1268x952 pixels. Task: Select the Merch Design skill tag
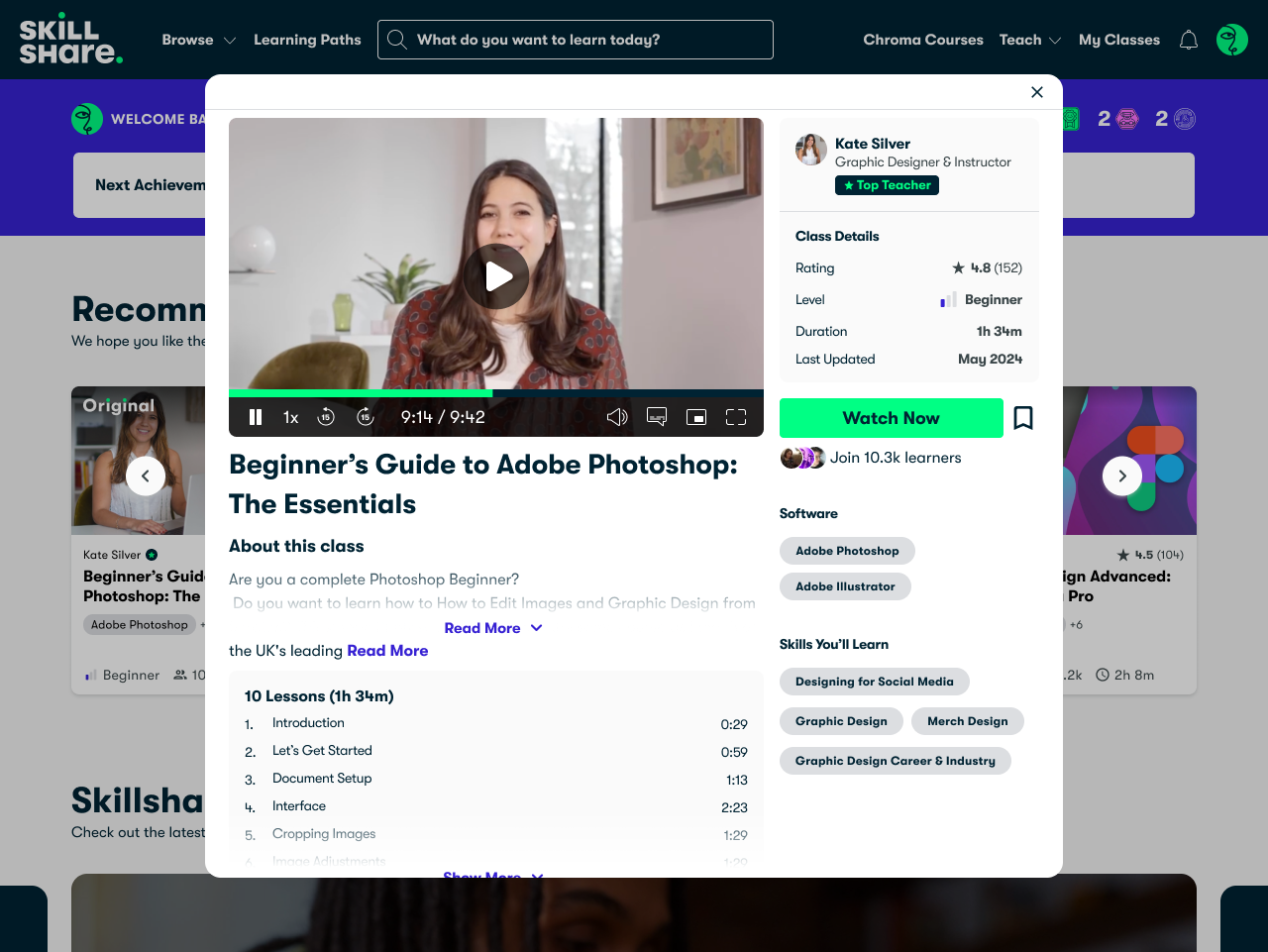coord(968,721)
